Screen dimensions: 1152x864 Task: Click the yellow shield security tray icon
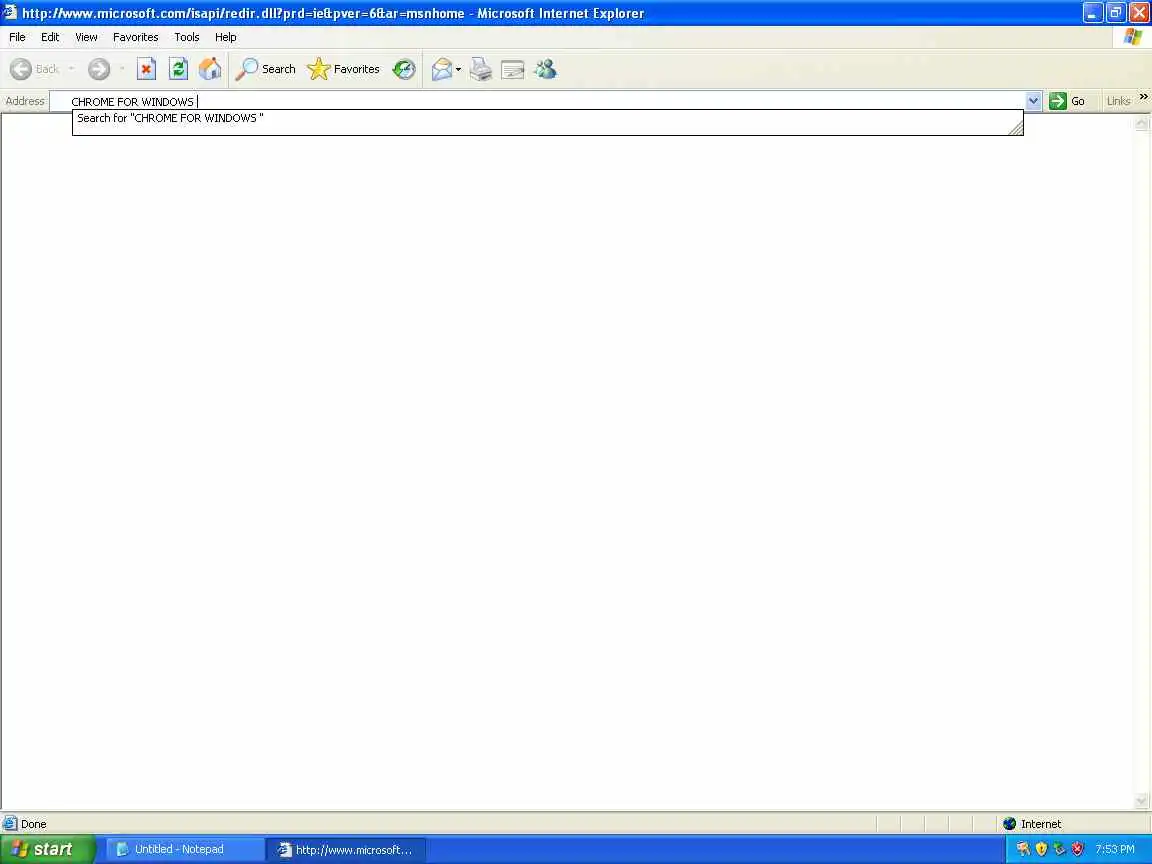coord(1041,849)
